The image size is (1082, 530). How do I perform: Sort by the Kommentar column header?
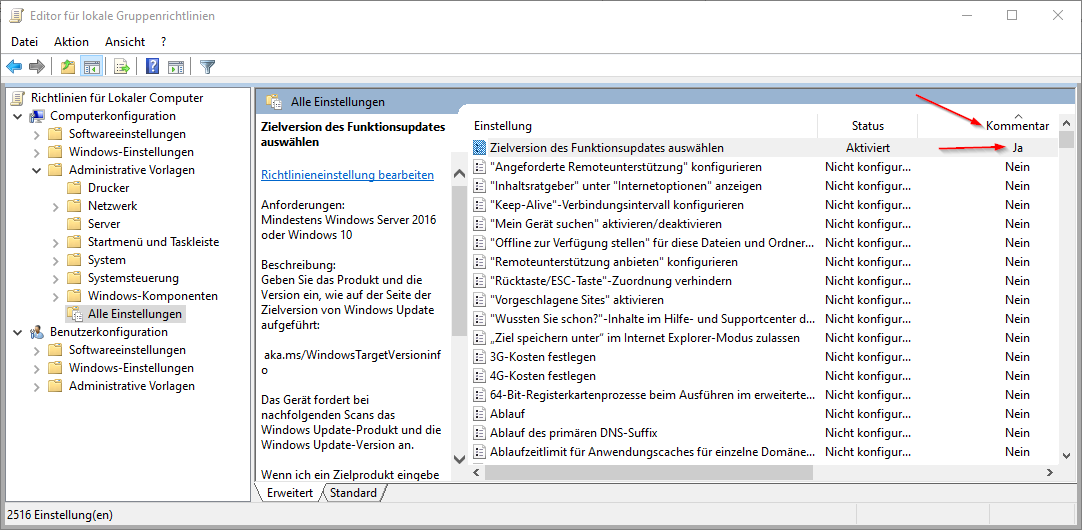[1017, 126]
